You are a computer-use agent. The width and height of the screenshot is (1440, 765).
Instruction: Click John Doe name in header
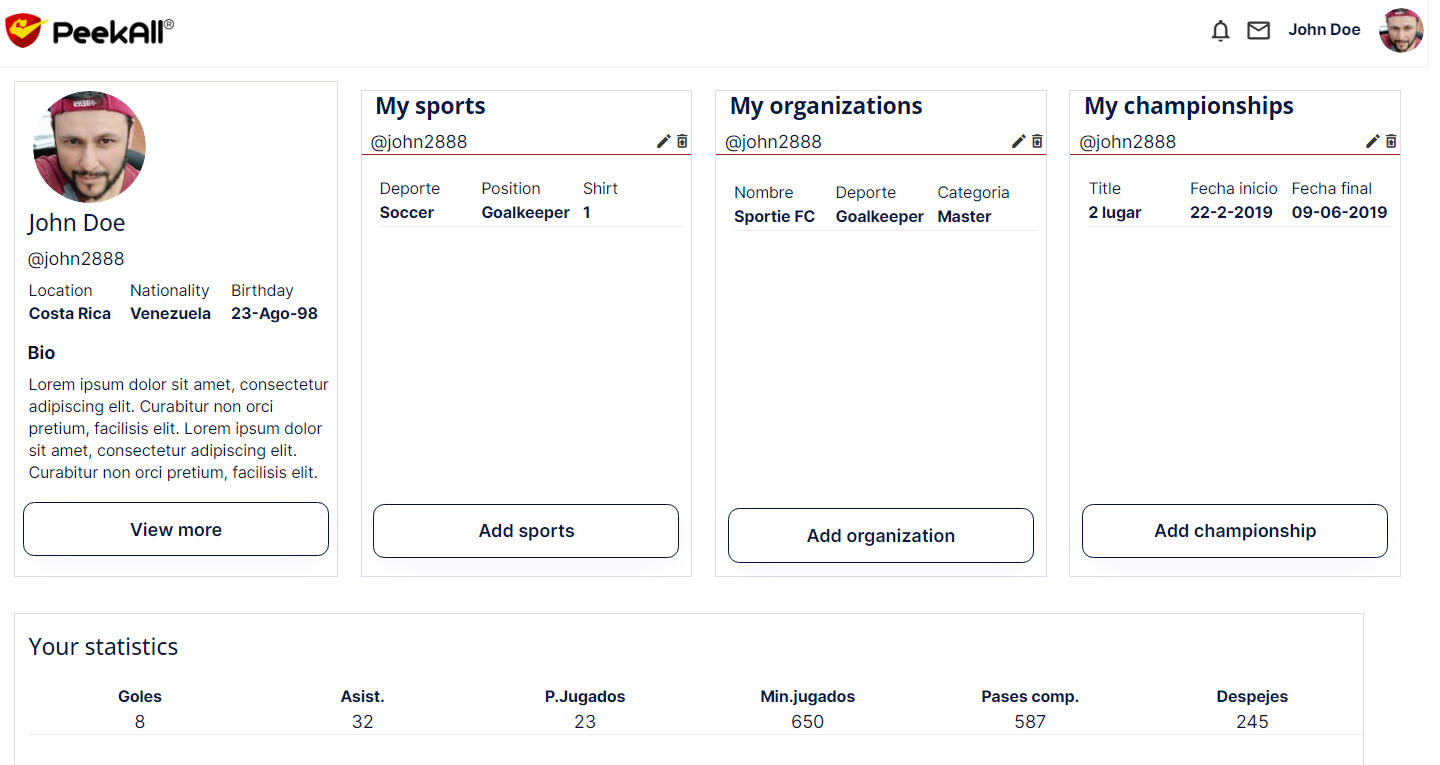pyautogui.click(x=1324, y=30)
